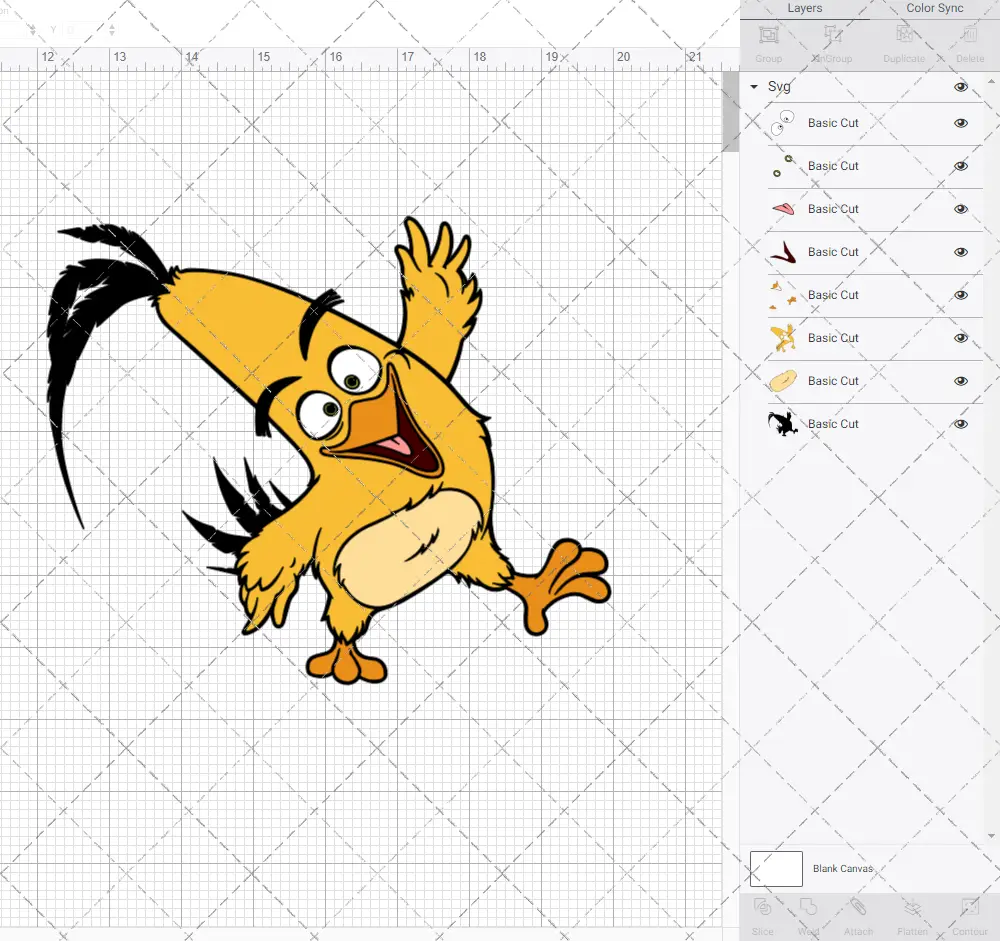The width and height of the screenshot is (1000, 941).
Task: Click the layers panel scroll up arrow
Action: click(990, 82)
